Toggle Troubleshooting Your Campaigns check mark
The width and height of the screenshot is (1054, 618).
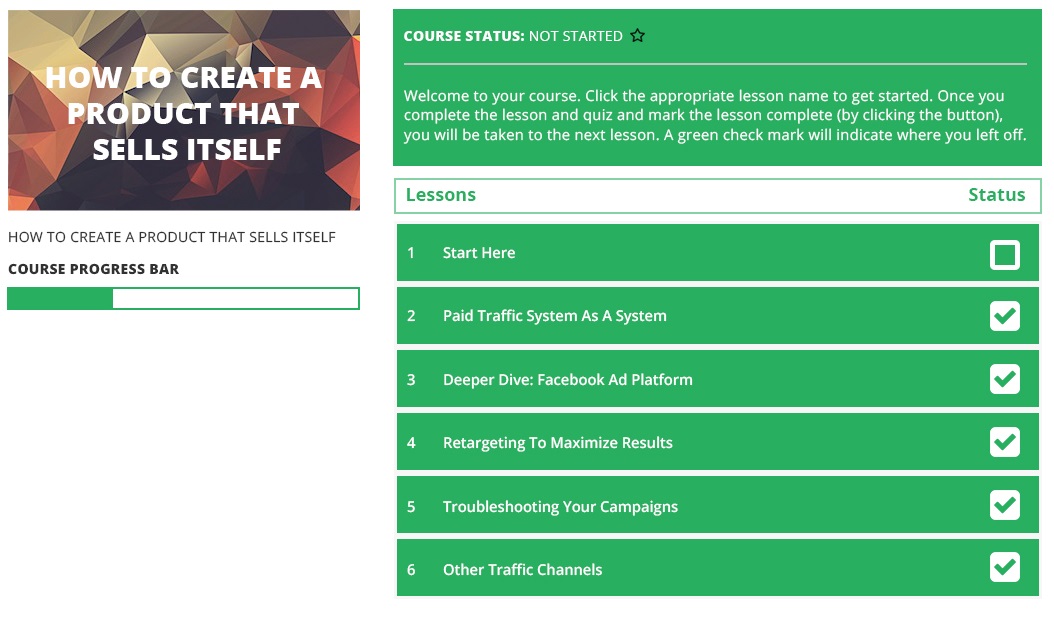point(1004,506)
